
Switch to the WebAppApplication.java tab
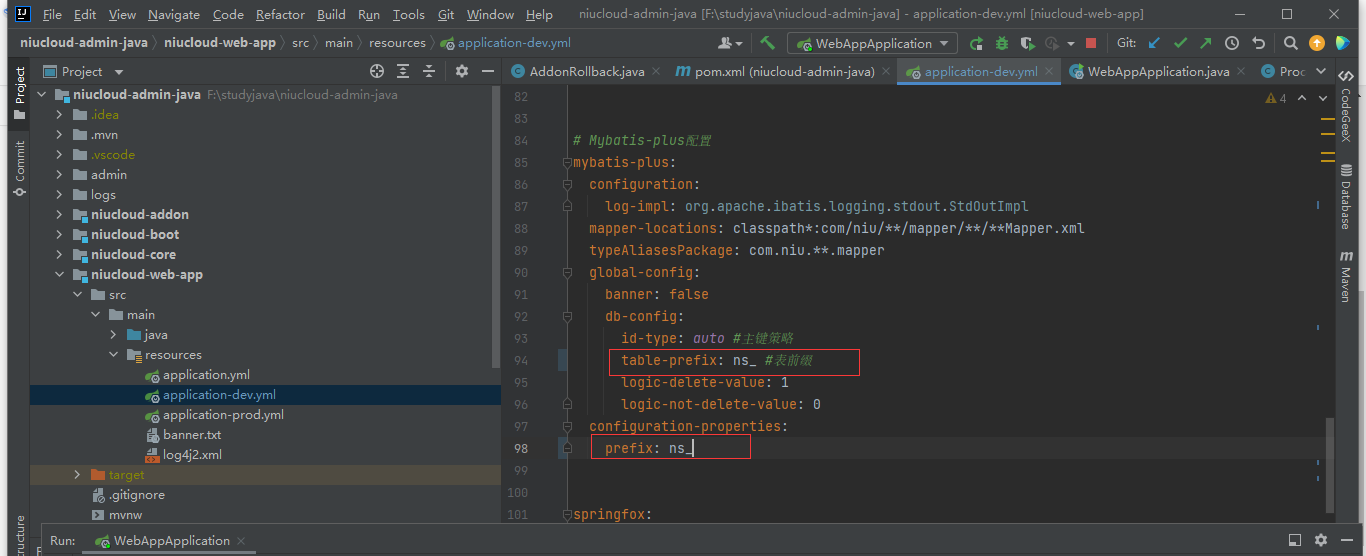(x=1157, y=71)
